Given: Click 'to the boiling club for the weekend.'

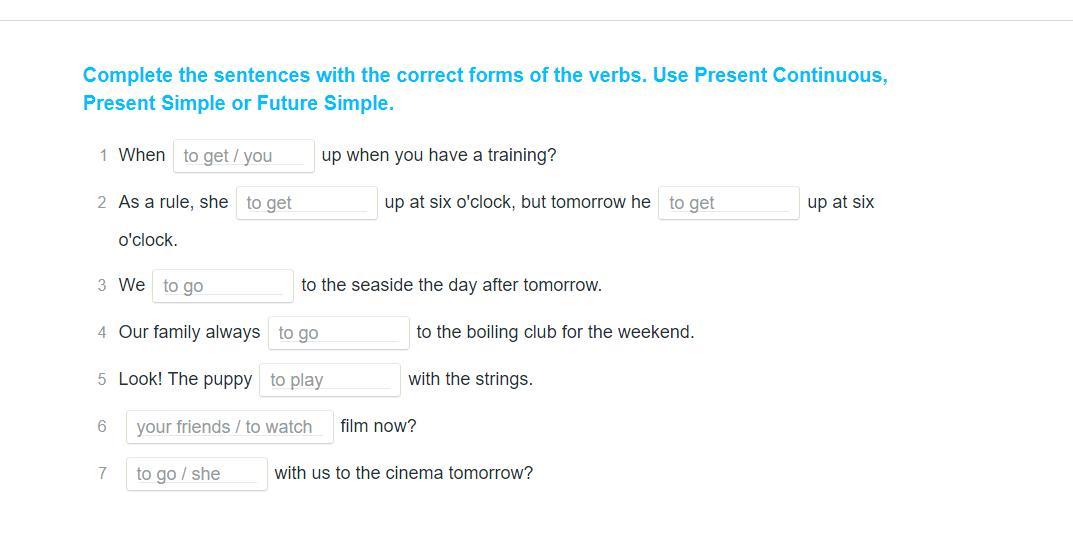Looking at the screenshot, I should [x=555, y=332].
